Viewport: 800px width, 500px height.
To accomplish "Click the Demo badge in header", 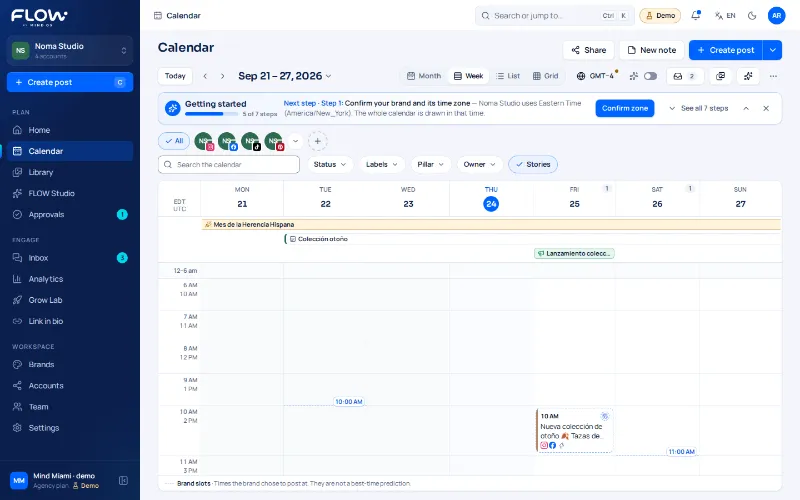I will [660, 16].
